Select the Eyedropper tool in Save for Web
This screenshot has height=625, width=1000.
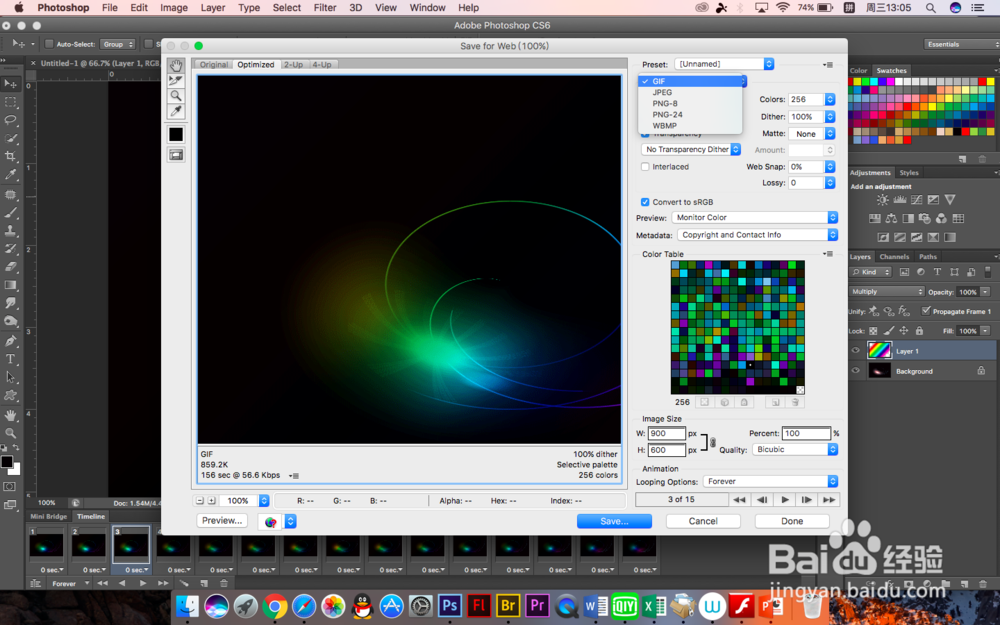pyautogui.click(x=176, y=111)
